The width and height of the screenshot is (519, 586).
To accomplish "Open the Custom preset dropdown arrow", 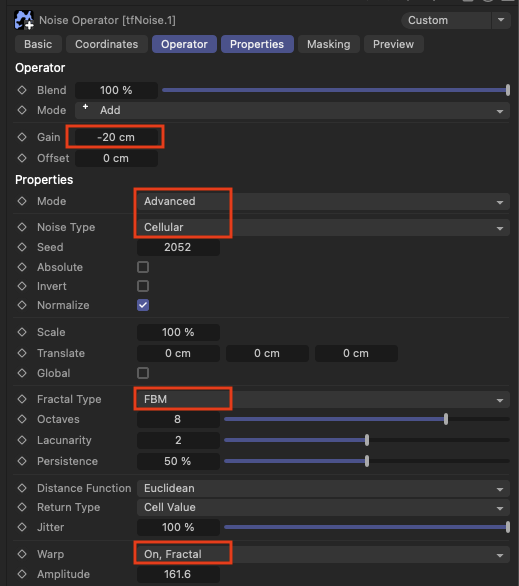I will pos(501,20).
